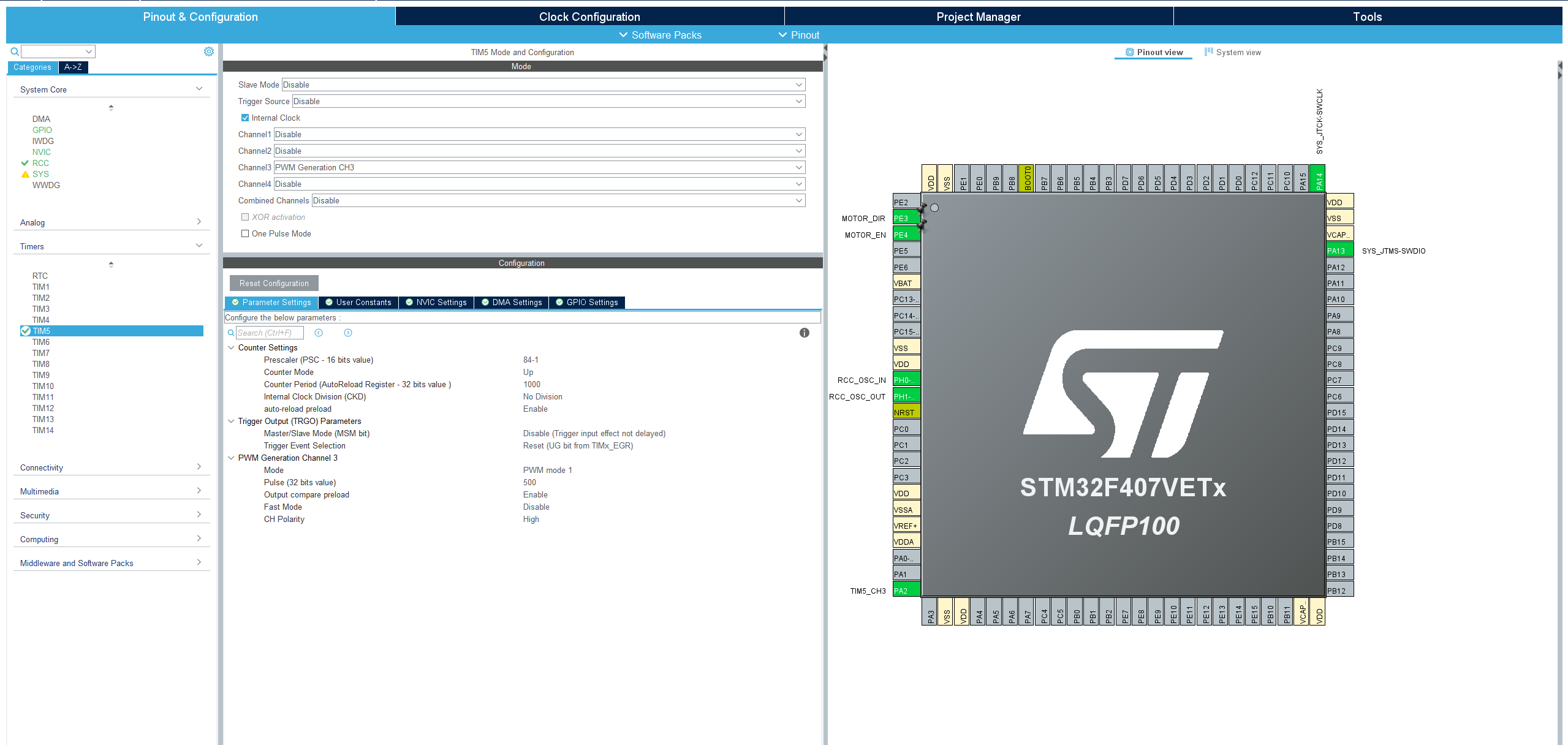Image resolution: width=1568 pixels, height=745 pixels.
Task: Select the PH0 RCC_OSC_IN pin
Action: tap(906, 380)
